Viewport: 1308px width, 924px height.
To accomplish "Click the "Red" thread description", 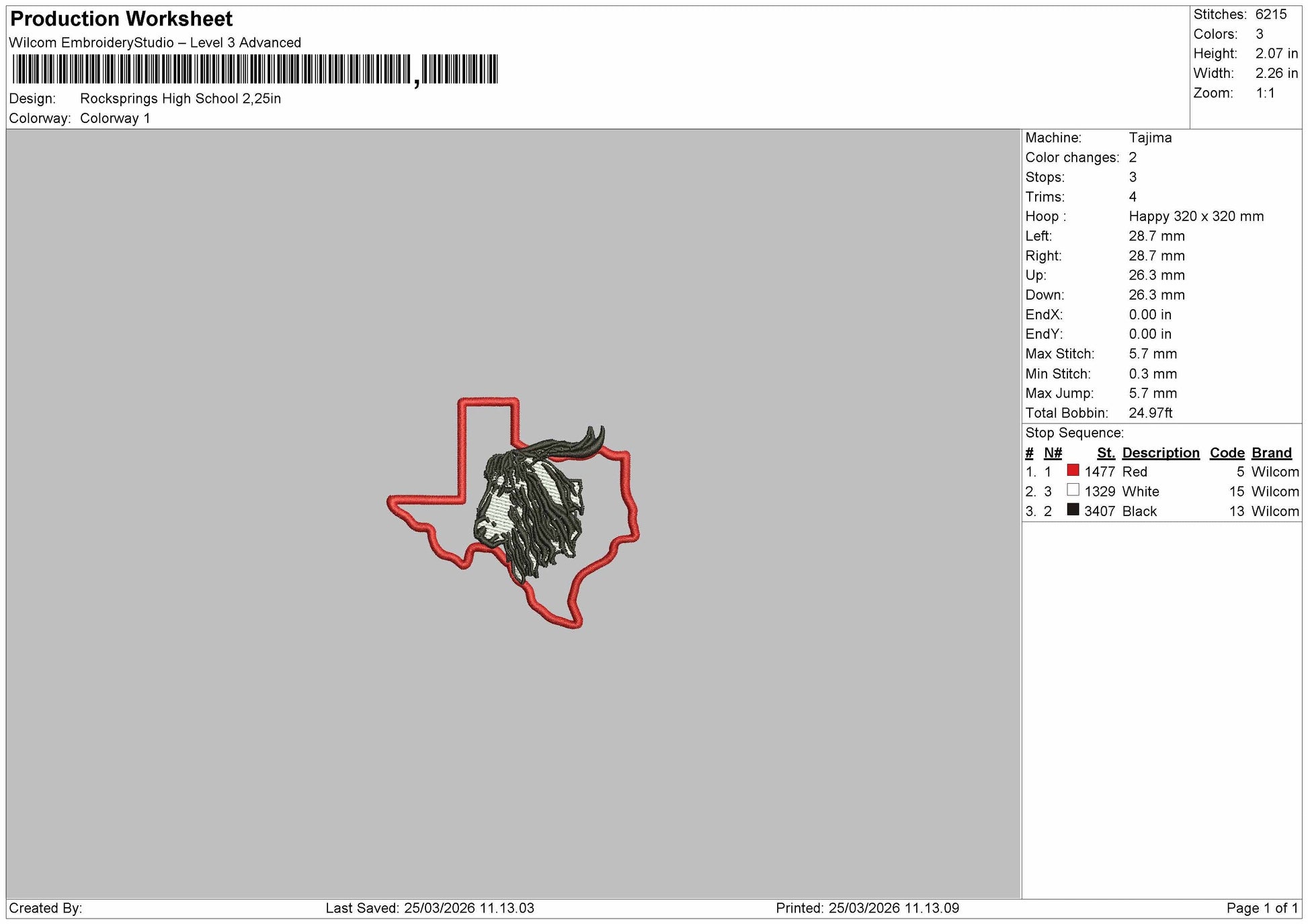I will [1135, 472].
